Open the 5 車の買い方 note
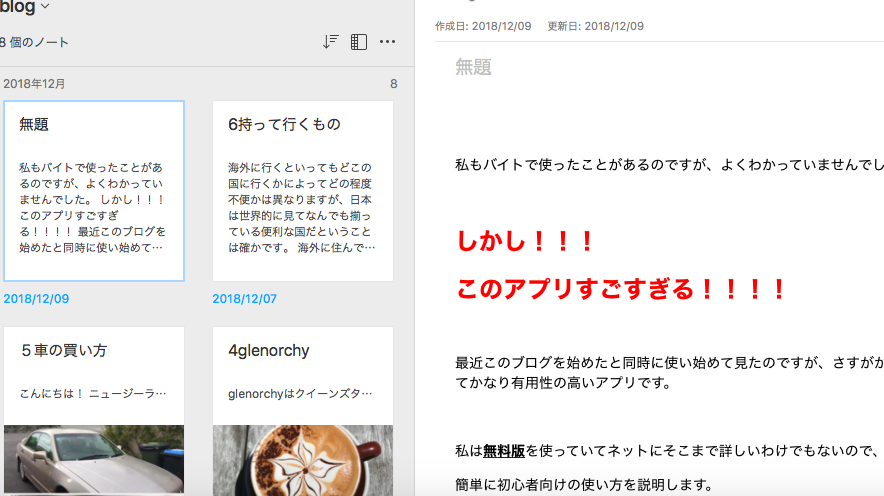 pyautogui.click(x=94, y=411)
